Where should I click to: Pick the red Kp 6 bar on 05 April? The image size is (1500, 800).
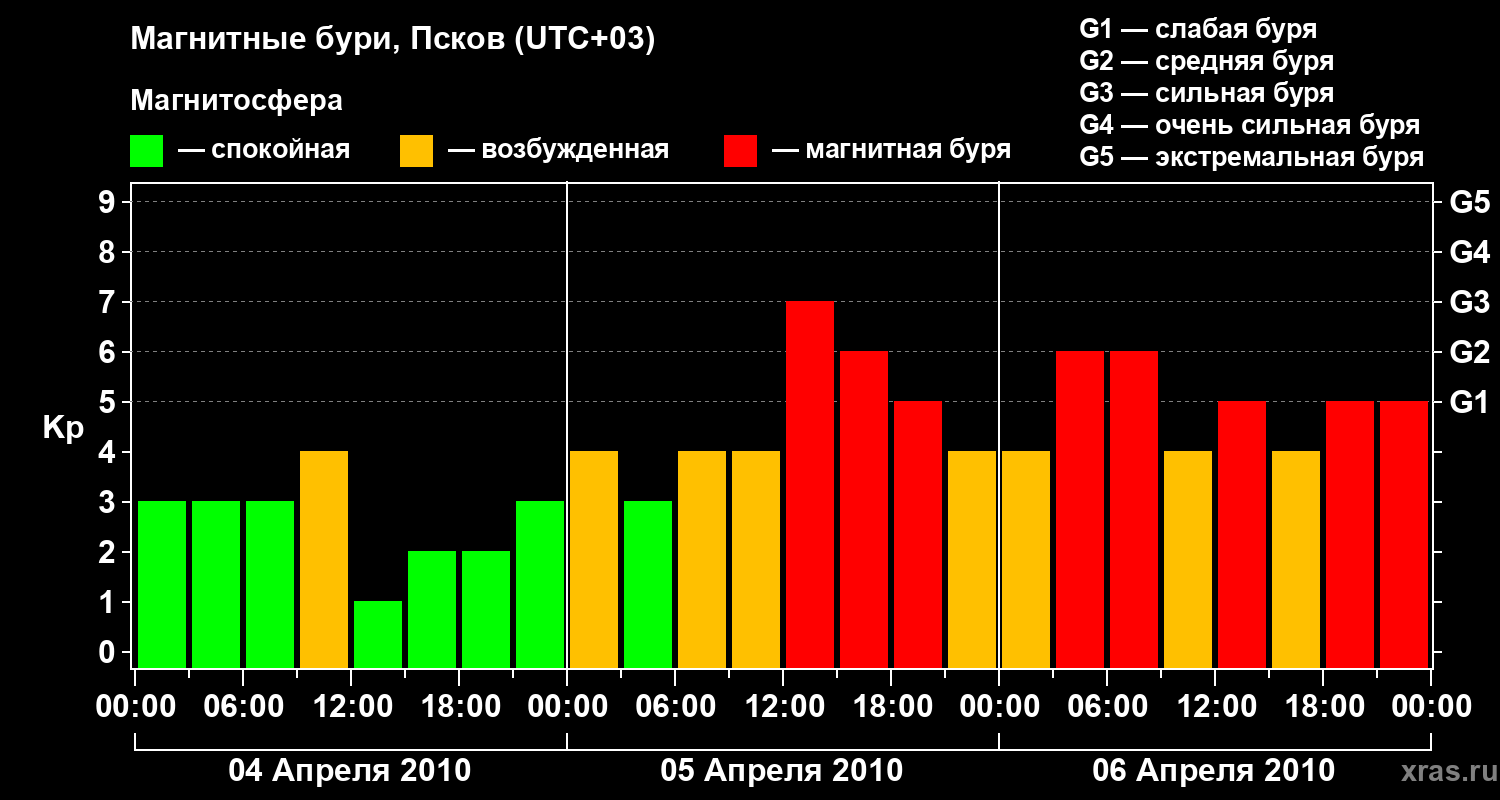click(864, 509)
